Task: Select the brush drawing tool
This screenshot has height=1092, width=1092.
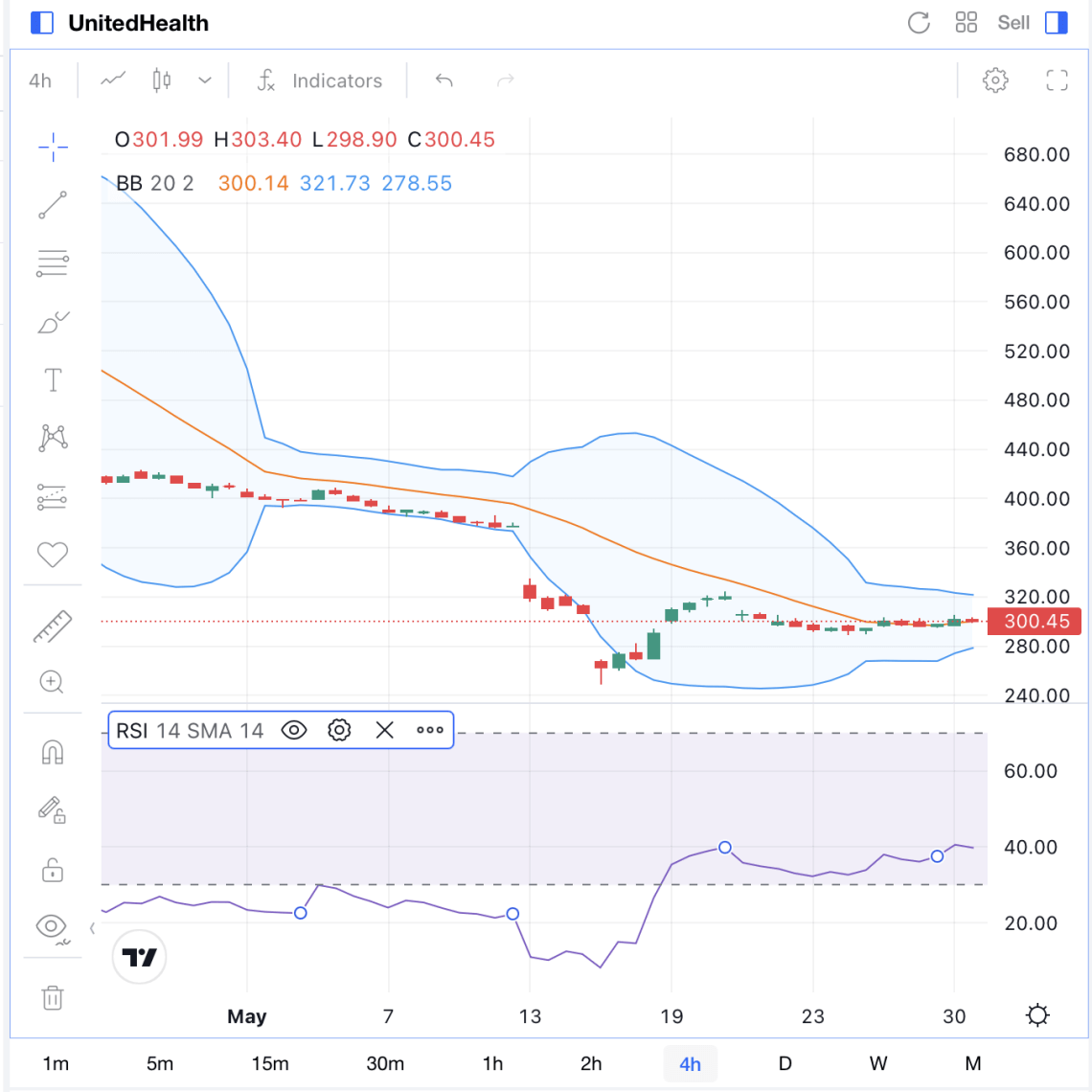Action: 53,322
